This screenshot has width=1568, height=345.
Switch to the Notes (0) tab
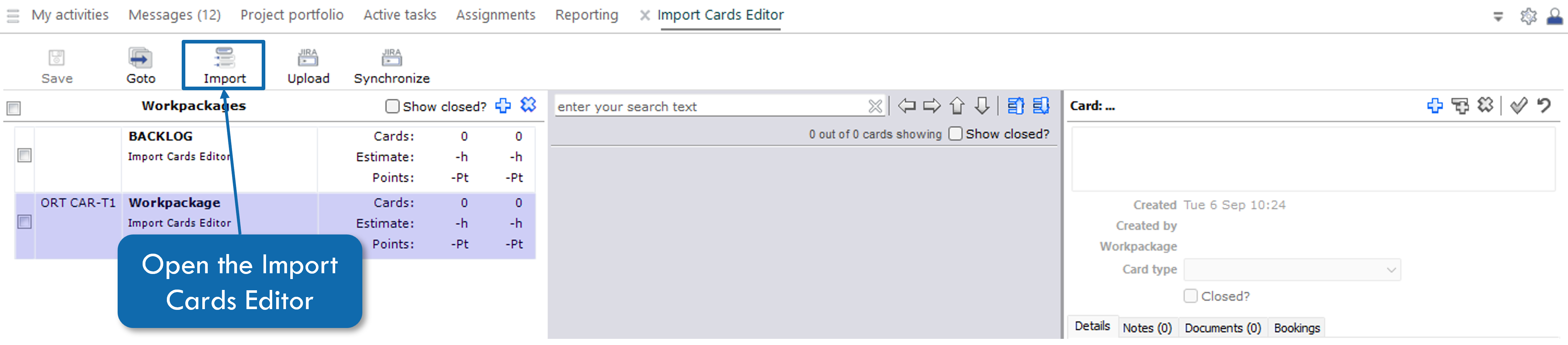[x=1147, y=327]
